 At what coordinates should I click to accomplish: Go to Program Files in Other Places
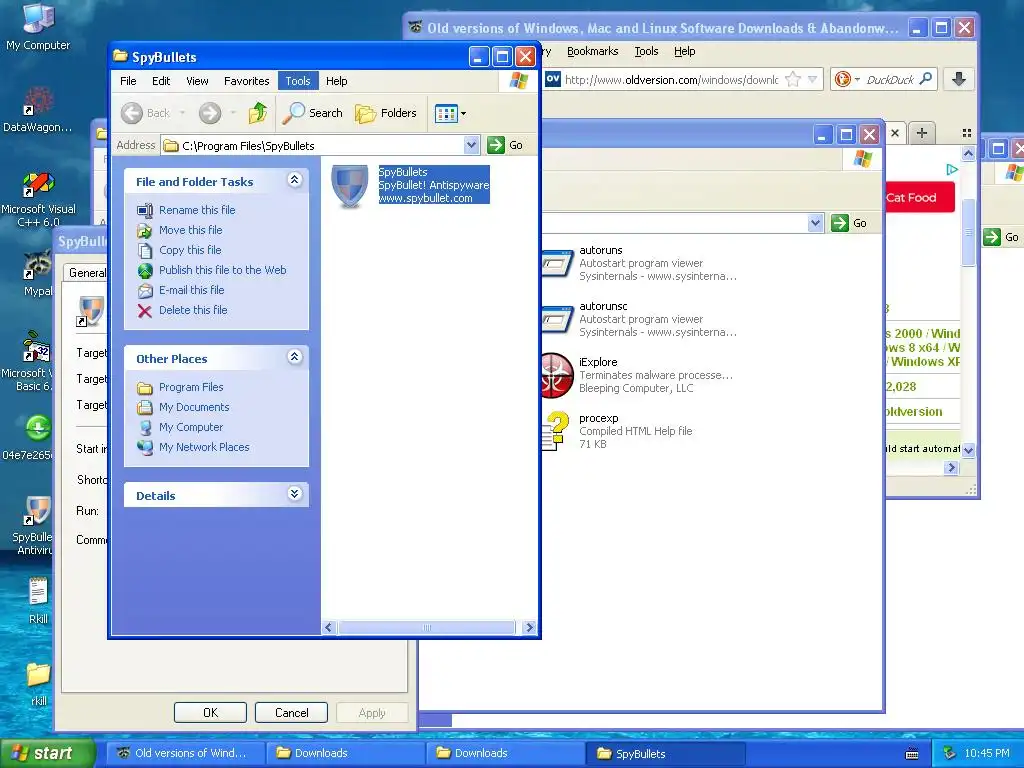[191, 387]
